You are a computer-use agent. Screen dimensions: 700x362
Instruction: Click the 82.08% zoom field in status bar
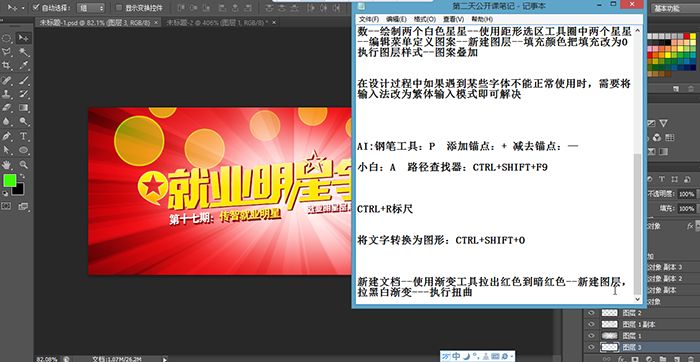47,358
